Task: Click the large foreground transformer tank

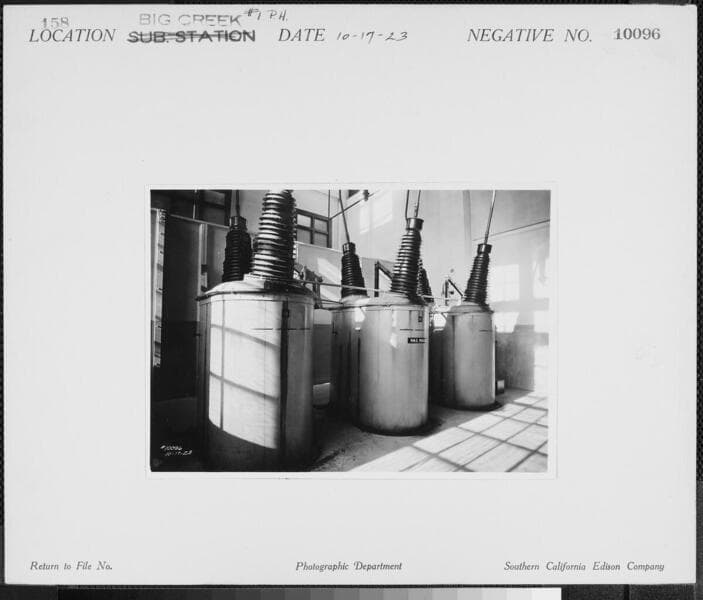Action: pyautogui.click(x=256, y=375)
